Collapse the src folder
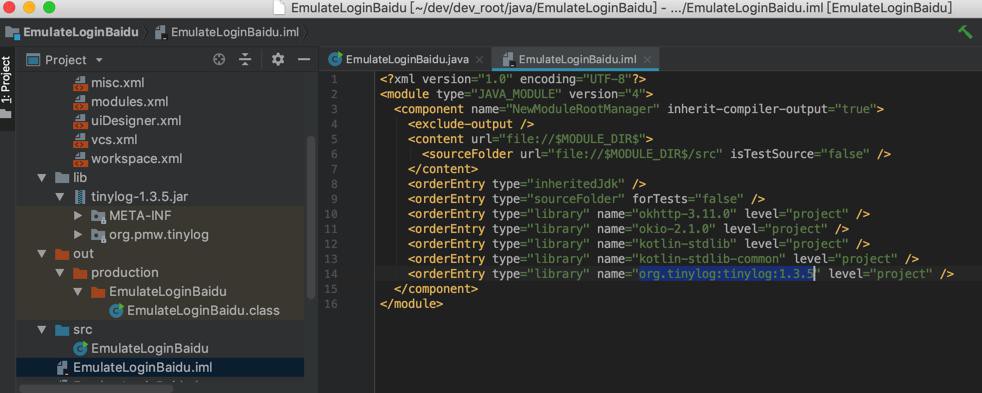Image resolution: width=982 pixels, height=393 pixels. click(x=42, y=330)
